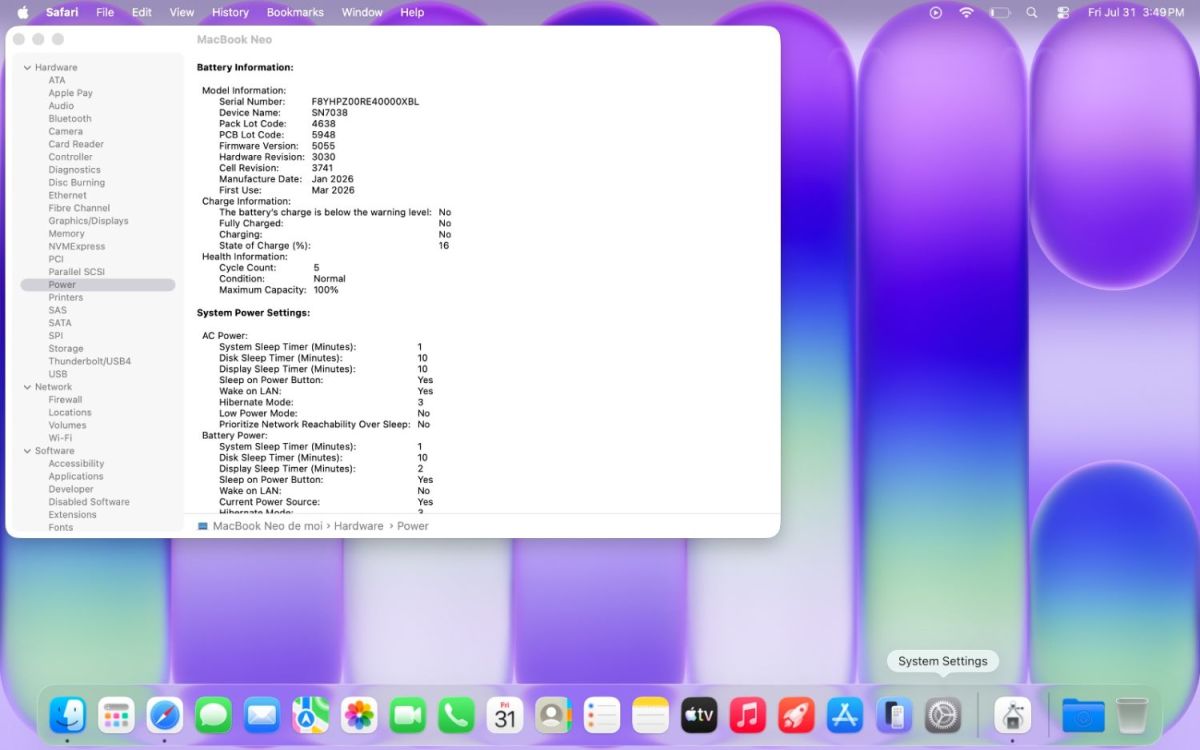
Task: Open the Safari menu
Action: (x=62, y=12)
